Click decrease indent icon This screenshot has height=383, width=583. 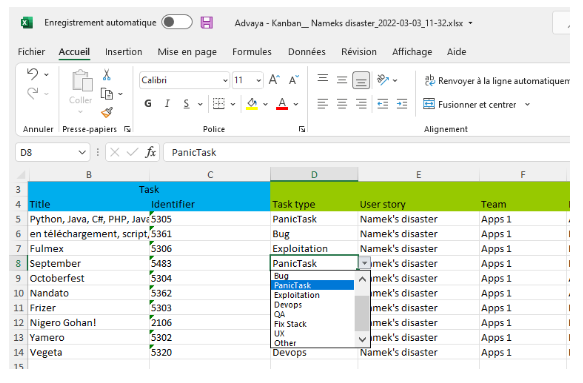(383, 104)
